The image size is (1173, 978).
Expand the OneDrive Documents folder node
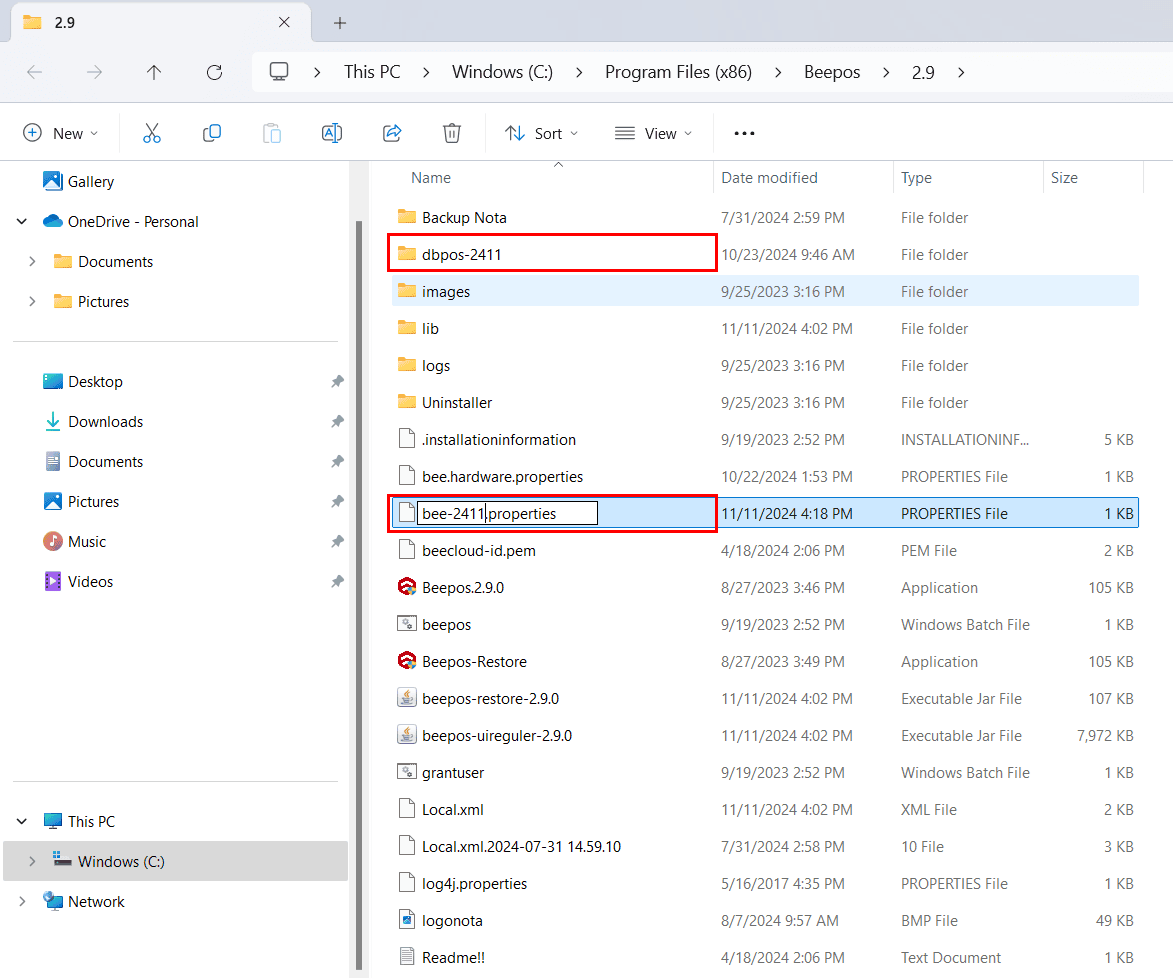pos(32,261)
